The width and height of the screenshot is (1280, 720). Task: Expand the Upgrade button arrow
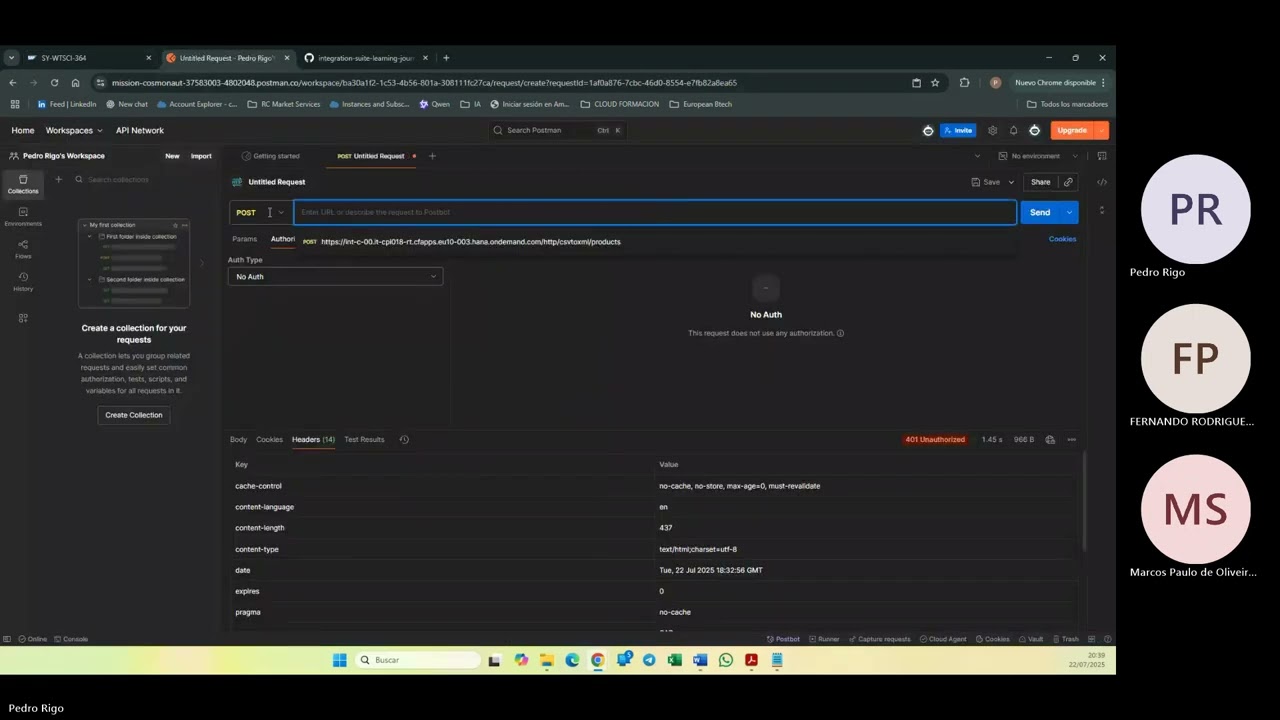(1101, 130)
